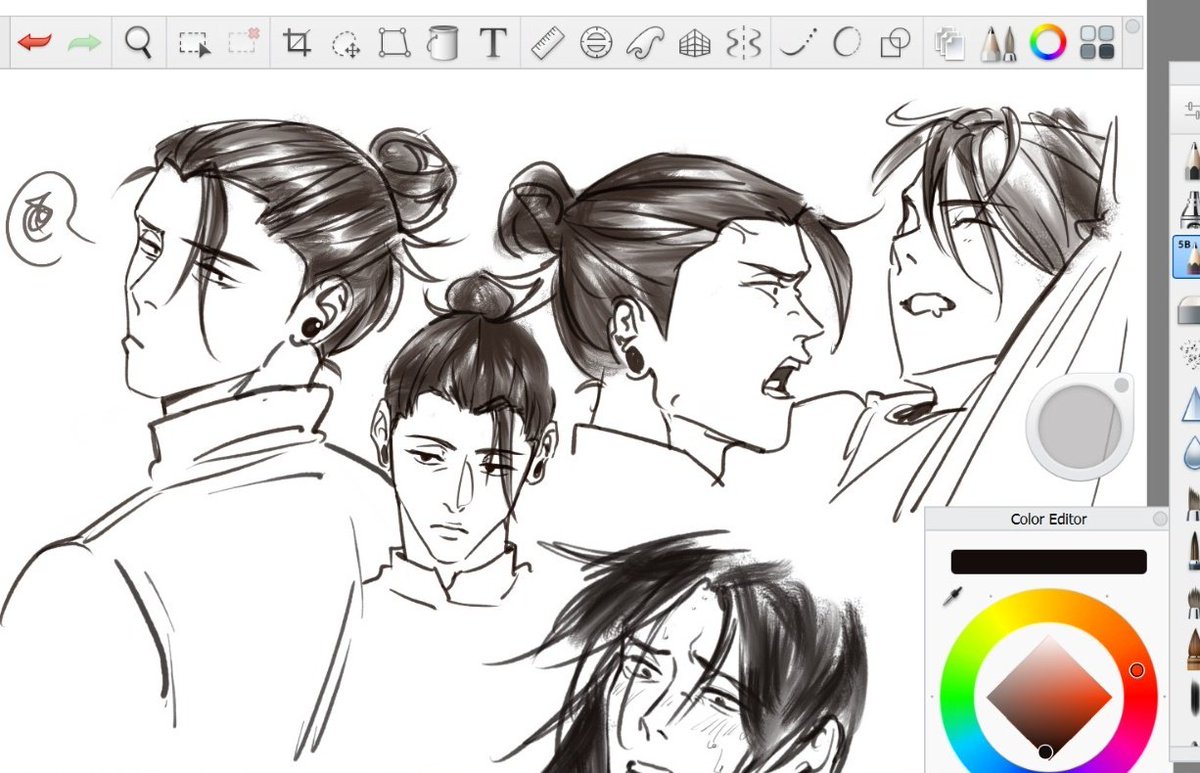The height and width of the screenshot is (773, 1200).
Task: Click the hue ring handle on red
Action: 1137,671
